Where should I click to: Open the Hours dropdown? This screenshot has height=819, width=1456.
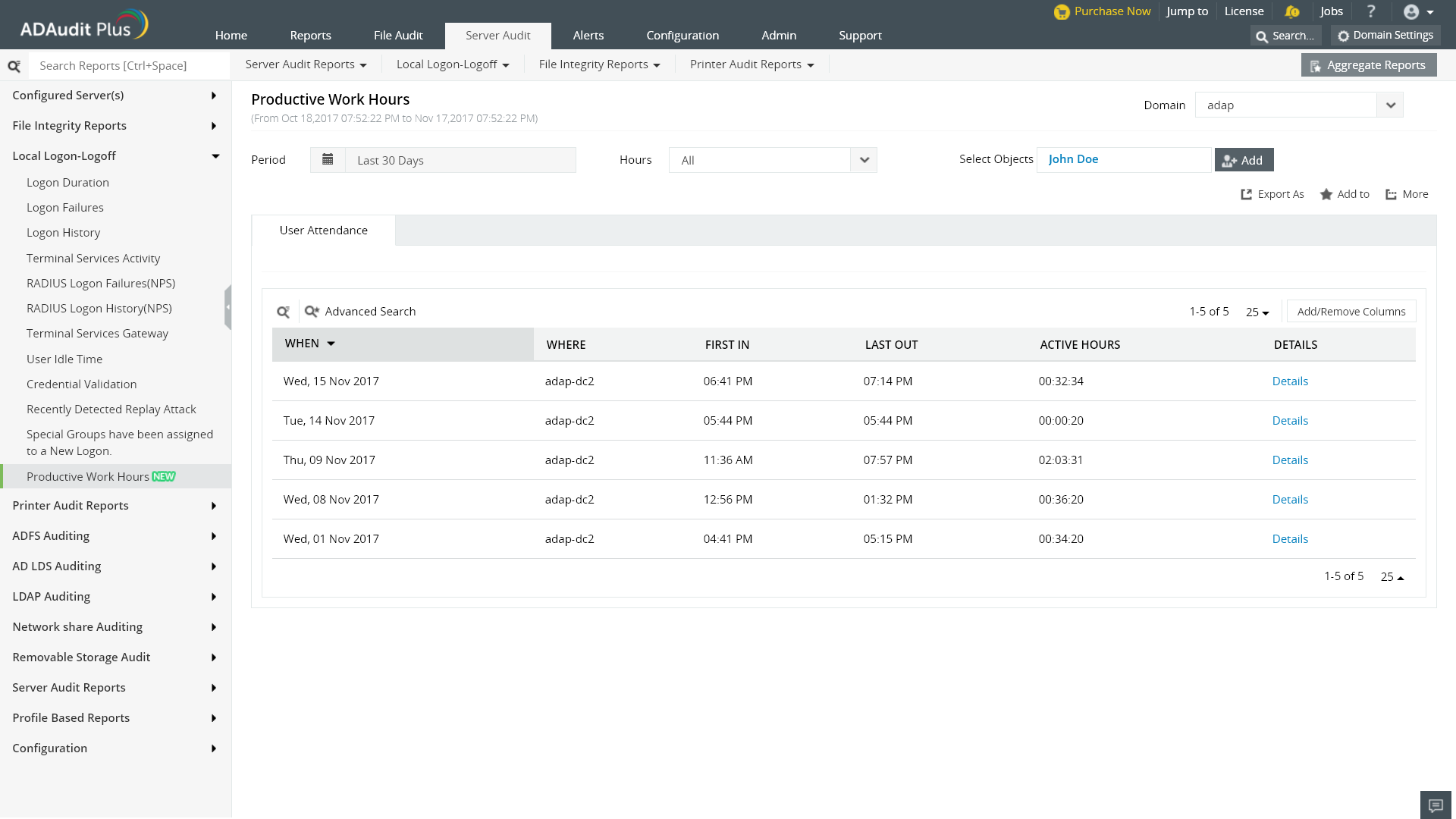tap(864, 160)
